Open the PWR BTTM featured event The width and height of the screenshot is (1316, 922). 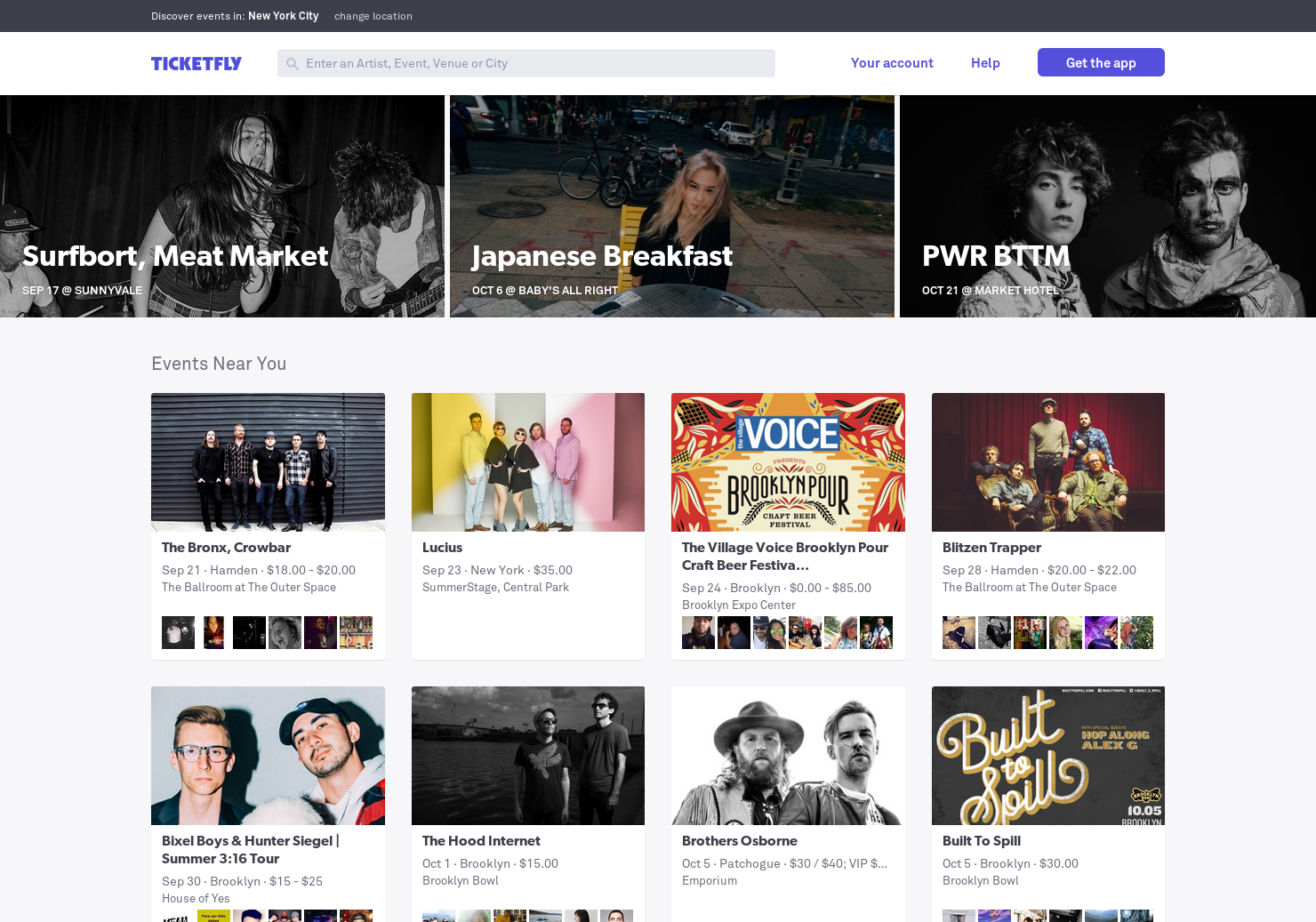(1108, 205)
